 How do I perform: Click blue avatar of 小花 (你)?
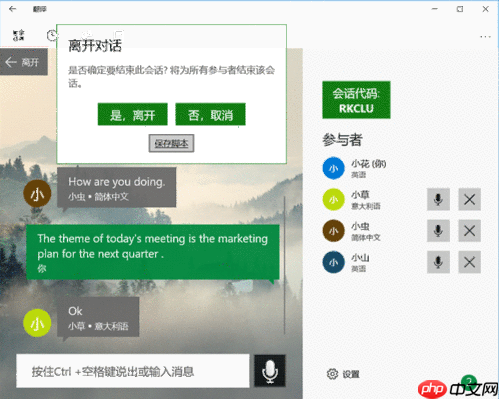pyautogui.click(x=333, y=168)
